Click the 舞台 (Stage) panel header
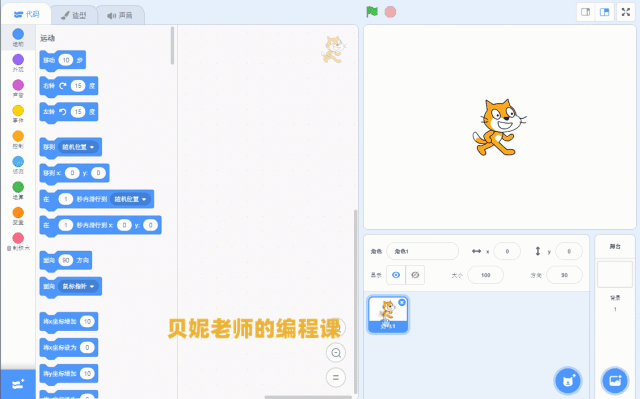 click(615, 246)
